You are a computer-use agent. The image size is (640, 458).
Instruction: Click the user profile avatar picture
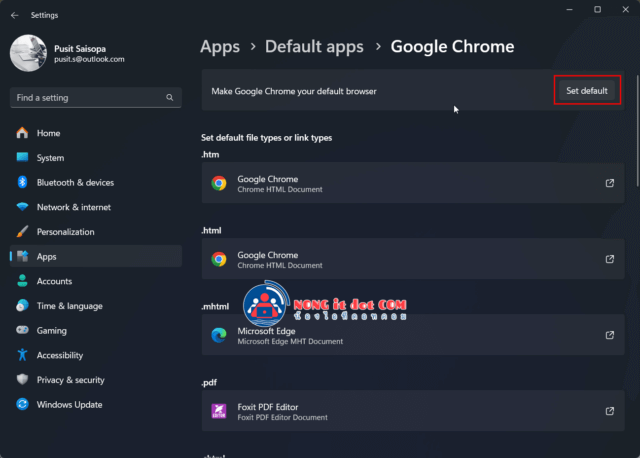point(28,53)
